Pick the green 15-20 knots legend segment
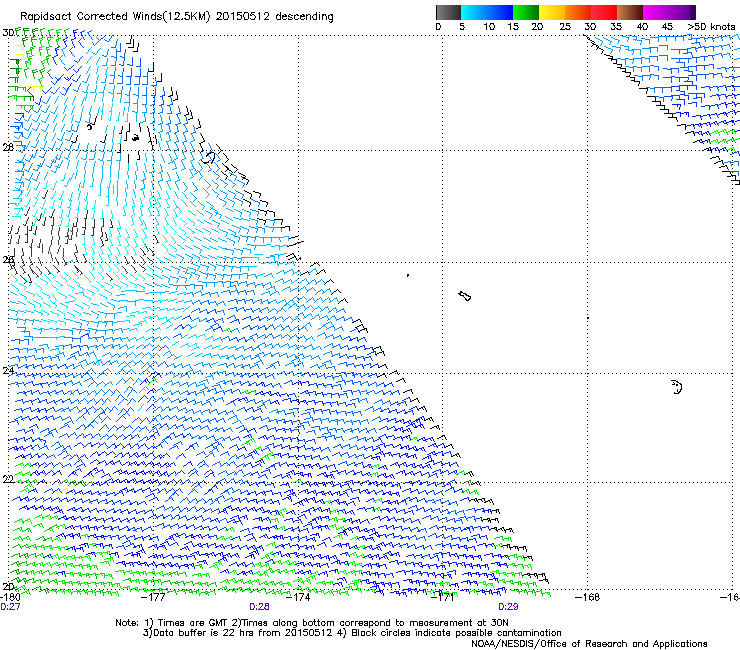 526,12
